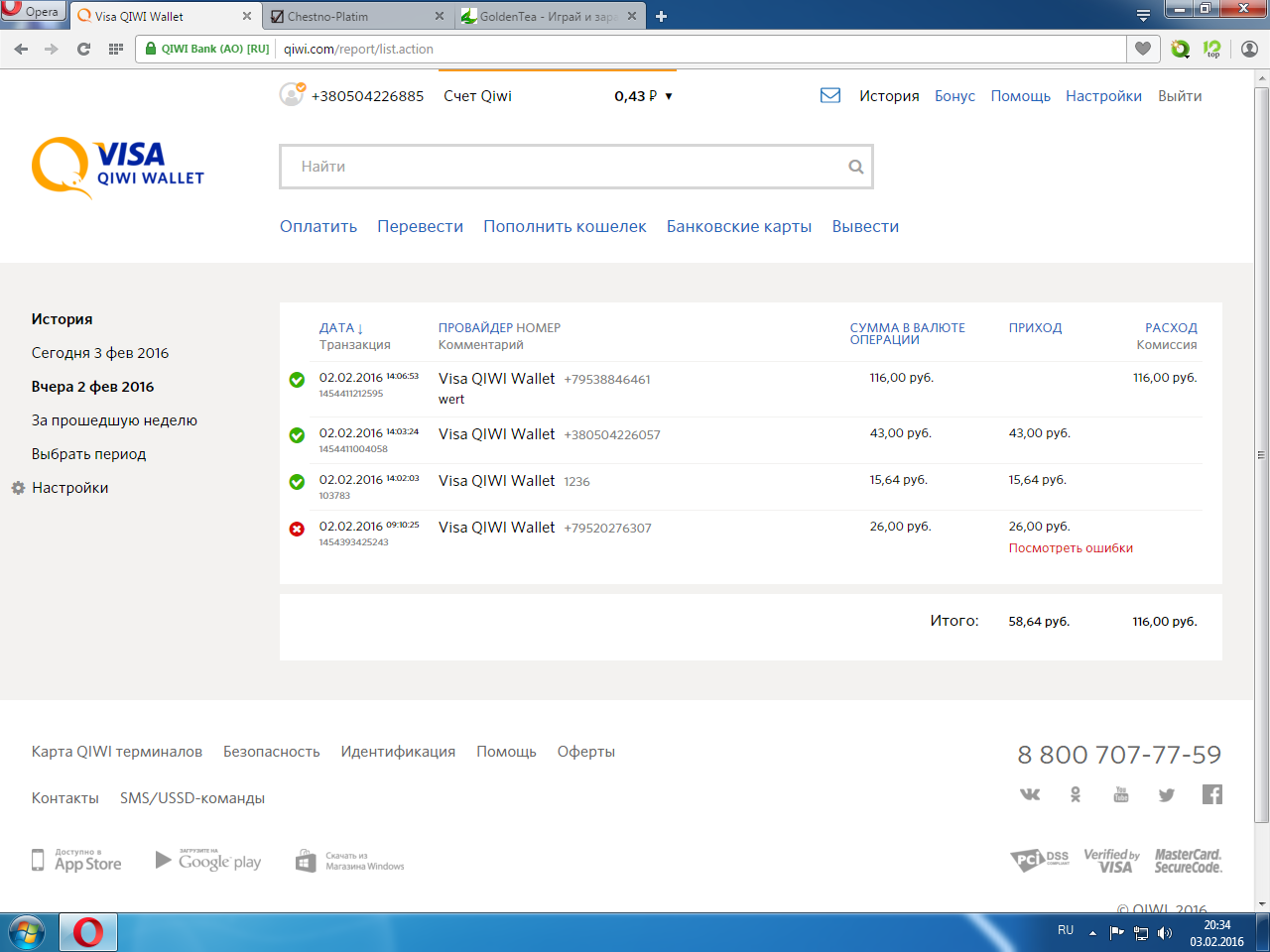This screenshot has height=952, width=1270.
Task: Sort transactions by ДАТА column
Action: (341, 328)
